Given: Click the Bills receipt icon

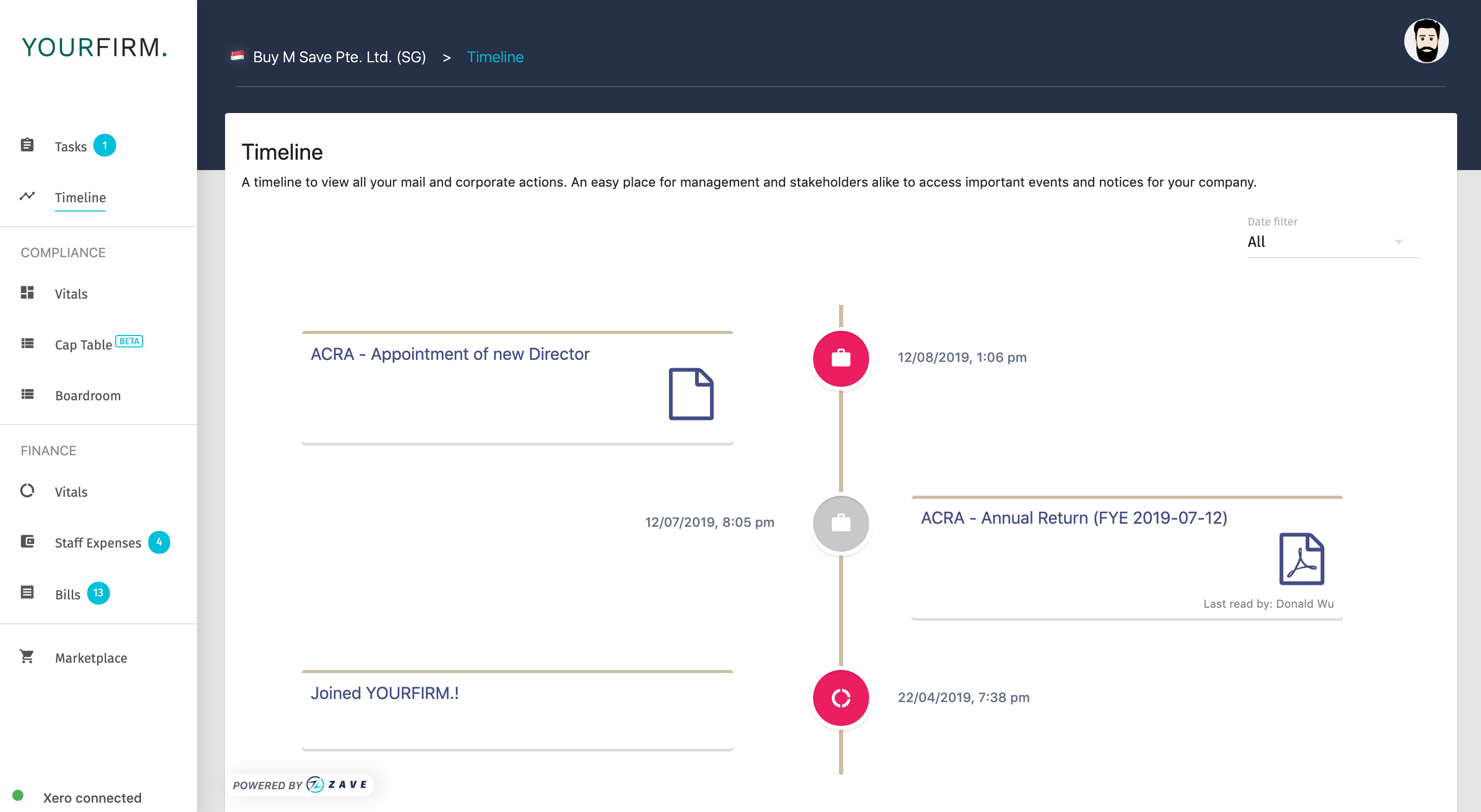Looking at the screenshot, I should click(x=27, y=592).
